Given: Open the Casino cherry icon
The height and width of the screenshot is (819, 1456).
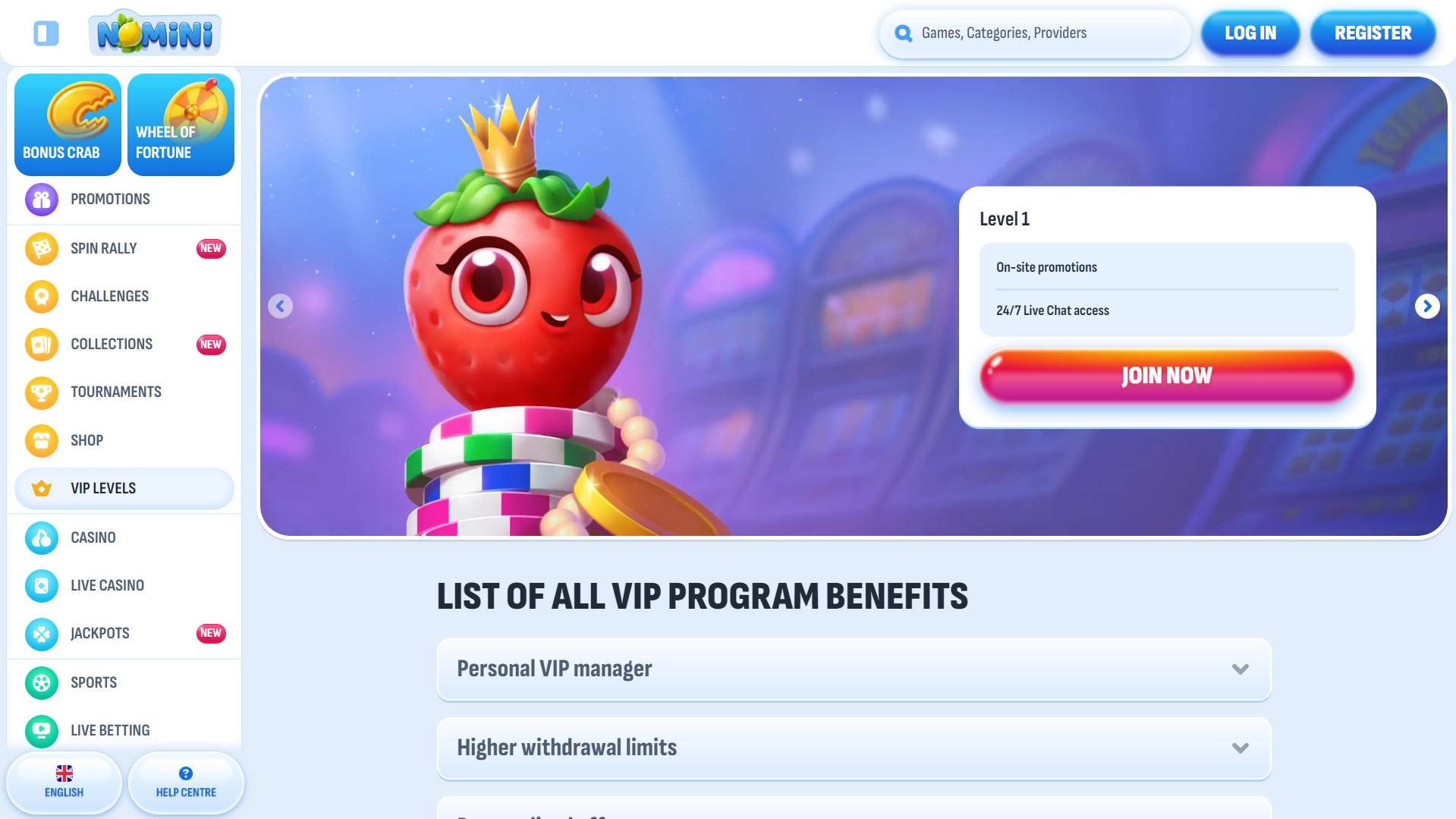Looking at the screenshot, I should 42,538.
